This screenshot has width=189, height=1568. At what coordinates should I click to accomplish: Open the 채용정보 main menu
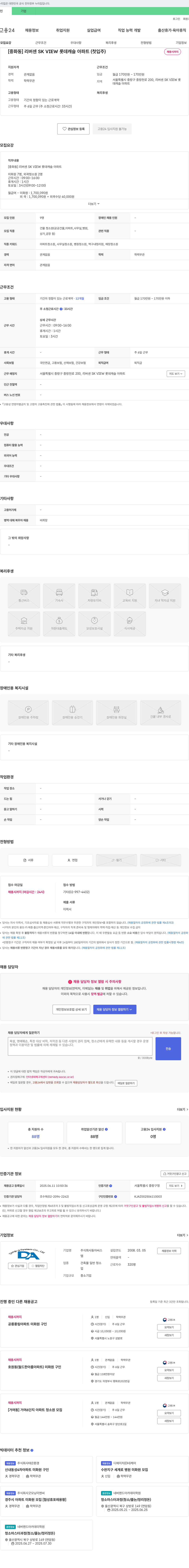(32, 31)
